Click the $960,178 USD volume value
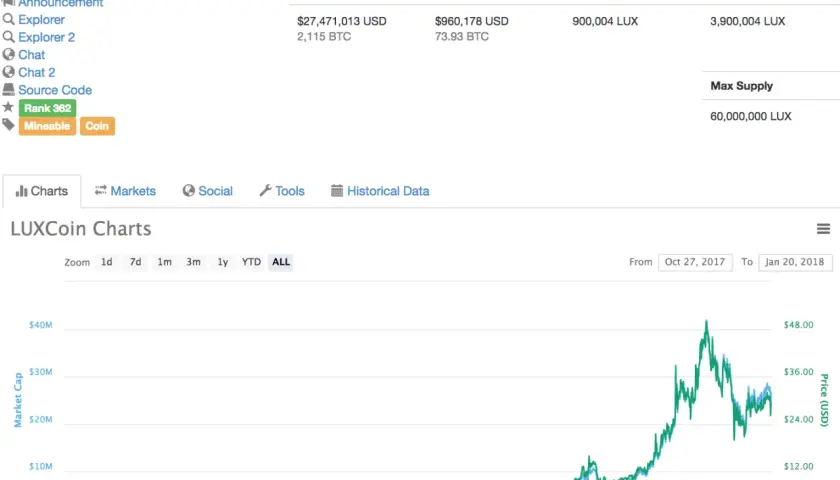Viewport: 840px width, 480px height. tap(472, 21)
